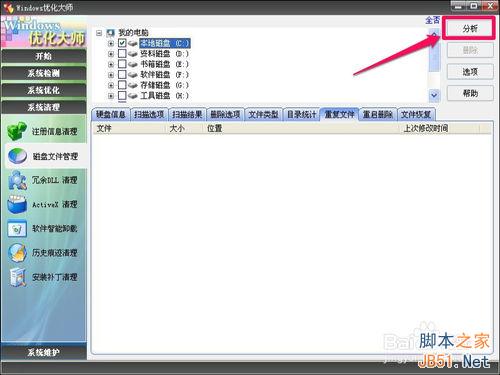Collapse the 我的电脑 tree root
500x375 pixels.
[99, 33]
